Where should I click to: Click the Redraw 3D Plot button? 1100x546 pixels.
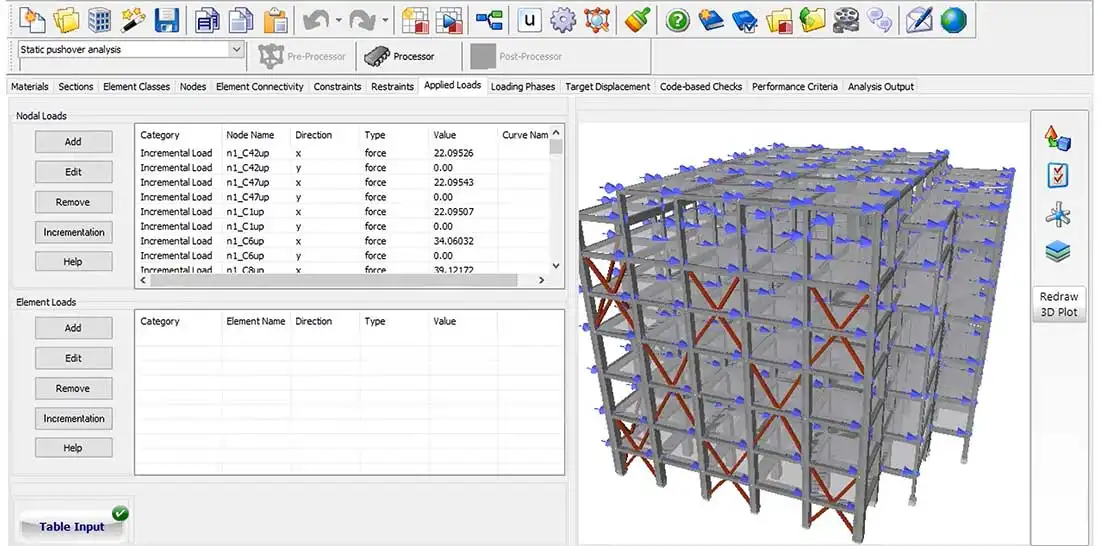(1059, 305)
